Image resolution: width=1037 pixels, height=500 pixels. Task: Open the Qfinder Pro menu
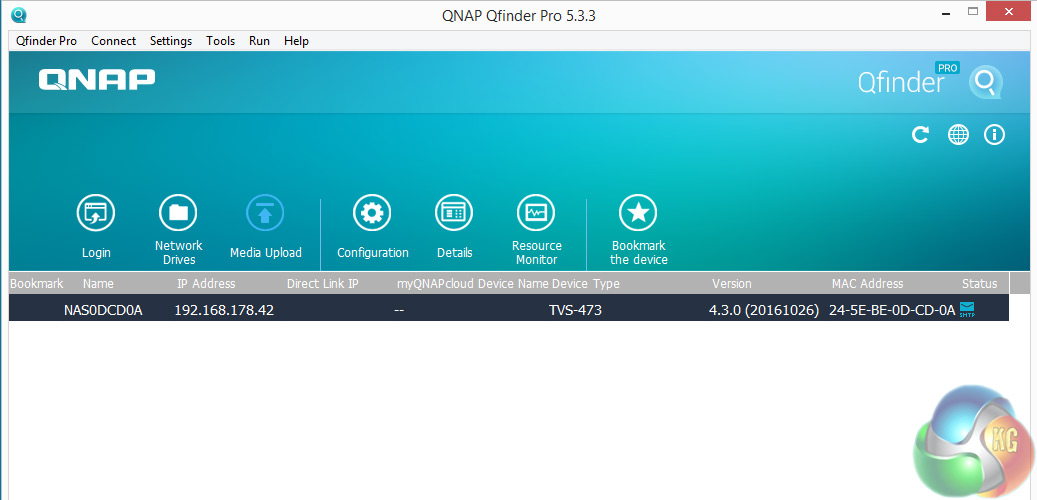coord(46,41)
